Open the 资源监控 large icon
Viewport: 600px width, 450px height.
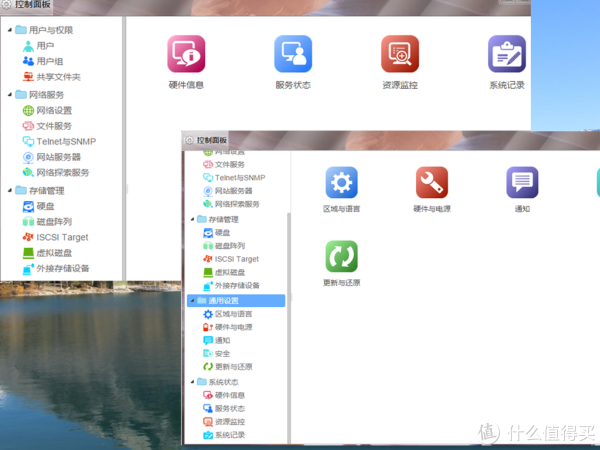400,54
